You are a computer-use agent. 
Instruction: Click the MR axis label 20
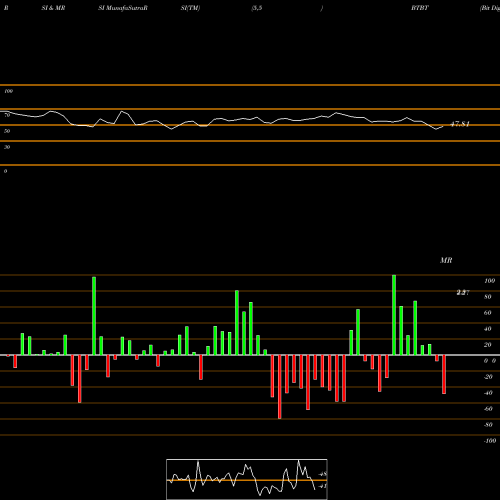click(x=488, y=345)
